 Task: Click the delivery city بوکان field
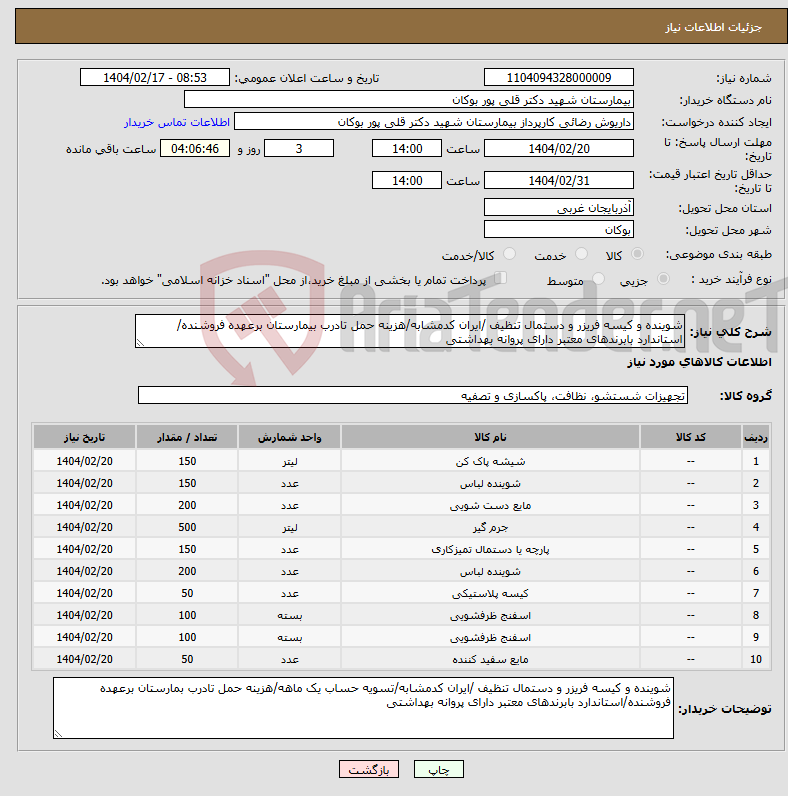coord(559,229)
